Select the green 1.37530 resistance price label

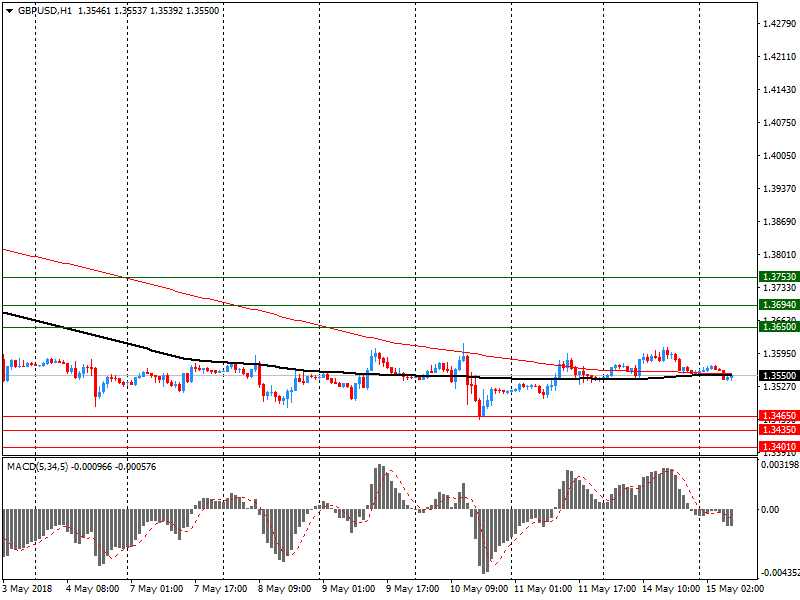tap(778, 277)
